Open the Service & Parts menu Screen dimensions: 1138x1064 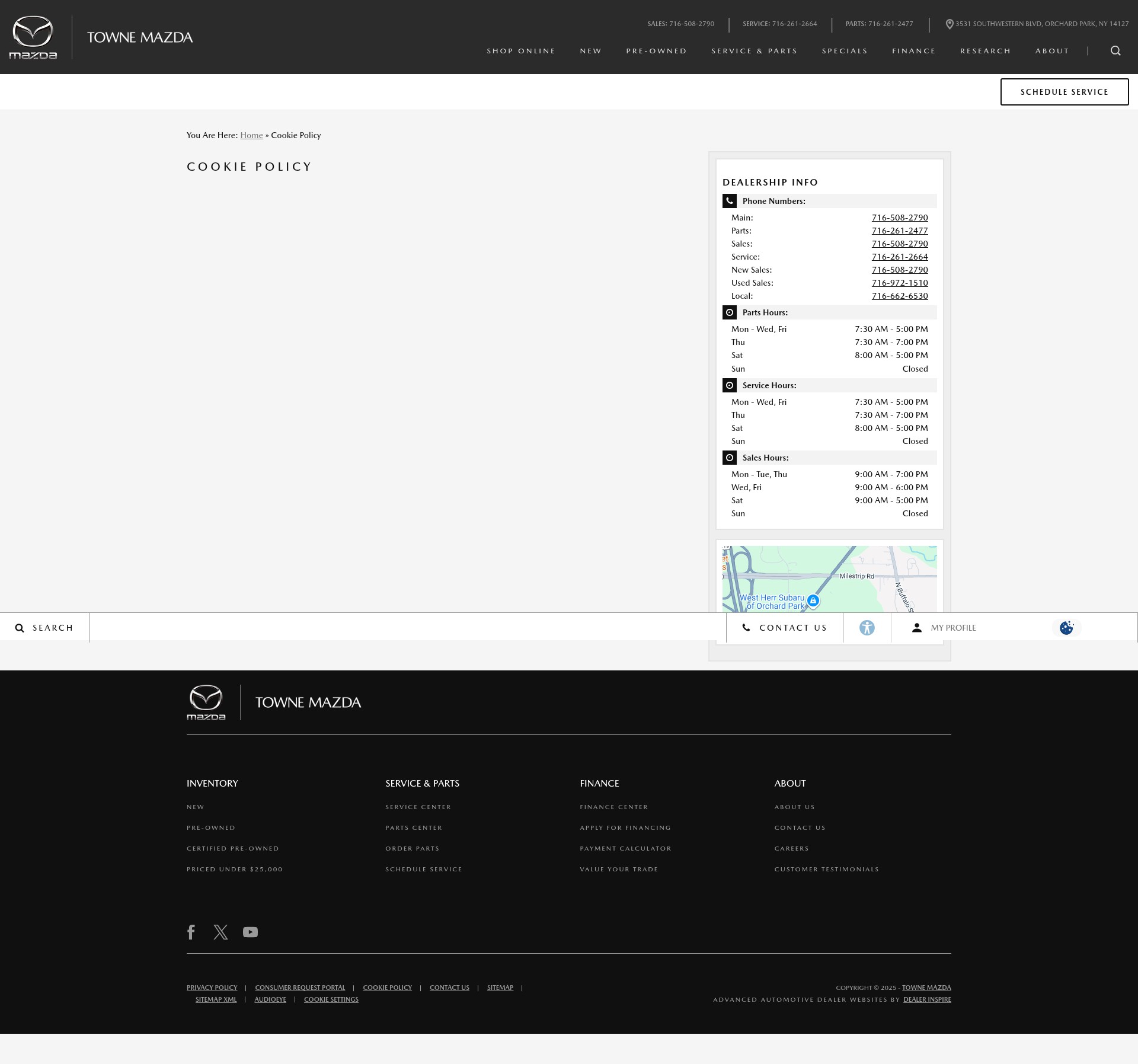coord(755,51)
